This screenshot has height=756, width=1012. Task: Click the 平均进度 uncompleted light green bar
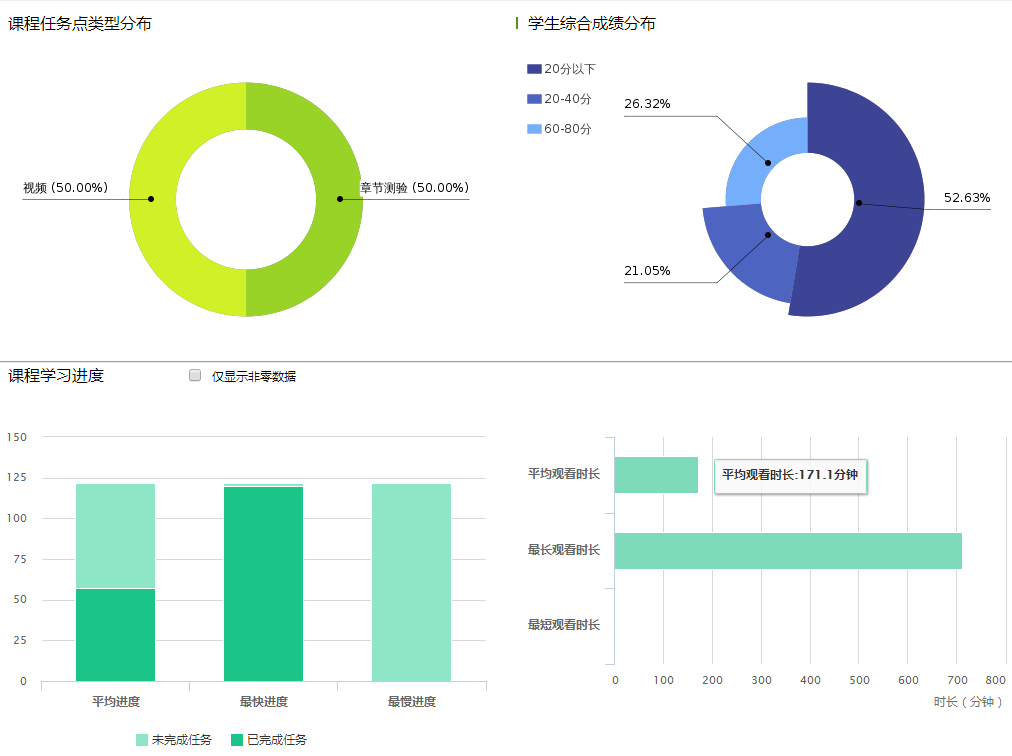(x=115, y=535)
